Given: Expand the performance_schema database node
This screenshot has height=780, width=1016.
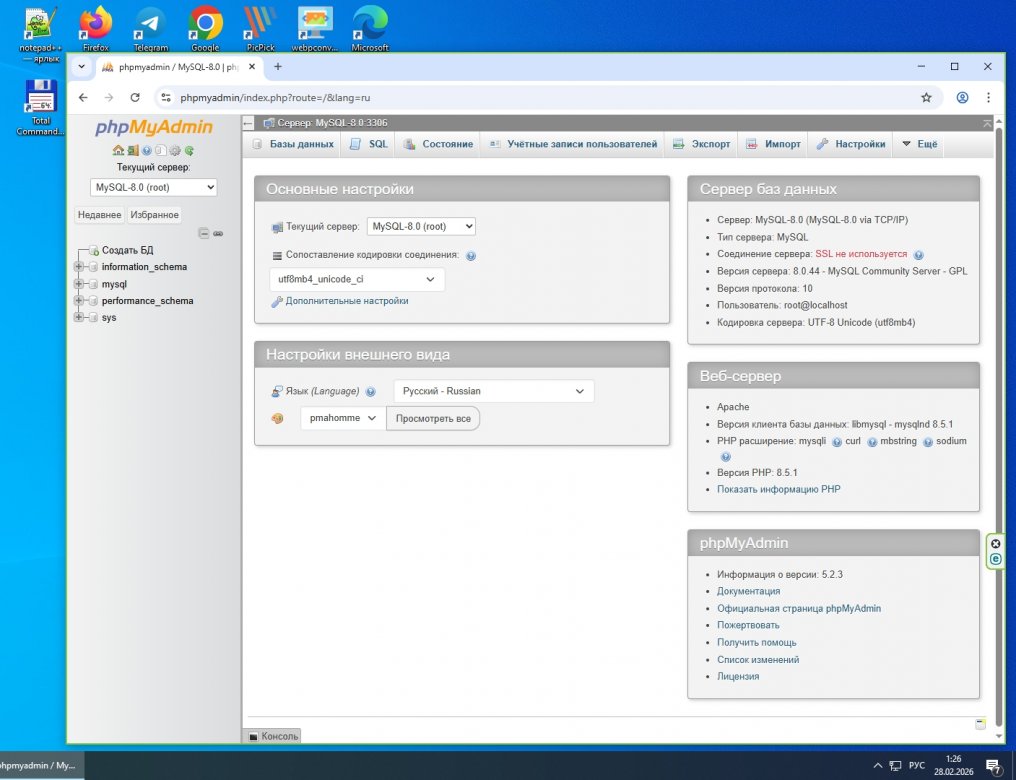Looking at the screenshot, I should click(78, 301).
